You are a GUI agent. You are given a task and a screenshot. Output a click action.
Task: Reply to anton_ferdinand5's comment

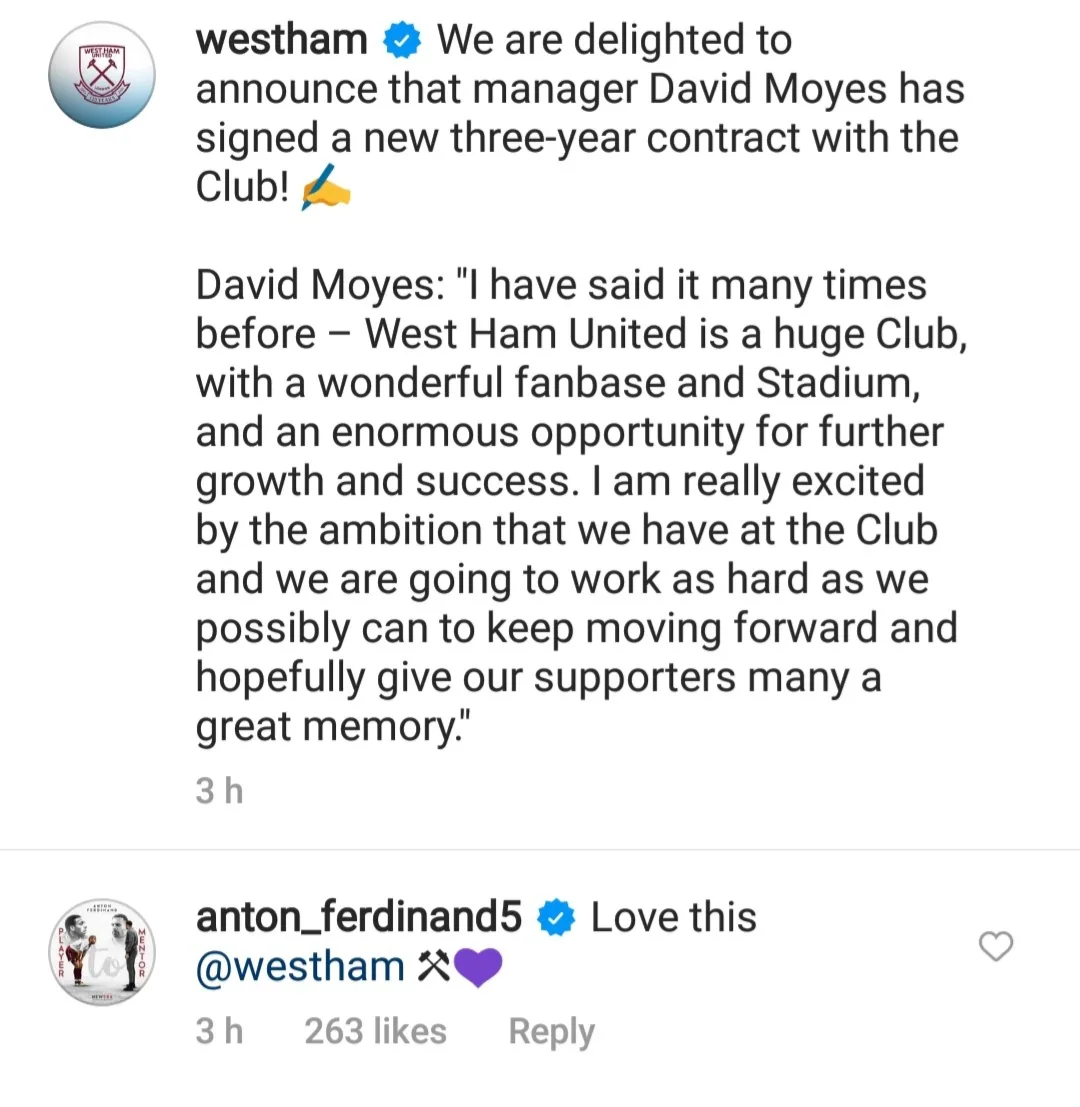tap(551, 1031)
